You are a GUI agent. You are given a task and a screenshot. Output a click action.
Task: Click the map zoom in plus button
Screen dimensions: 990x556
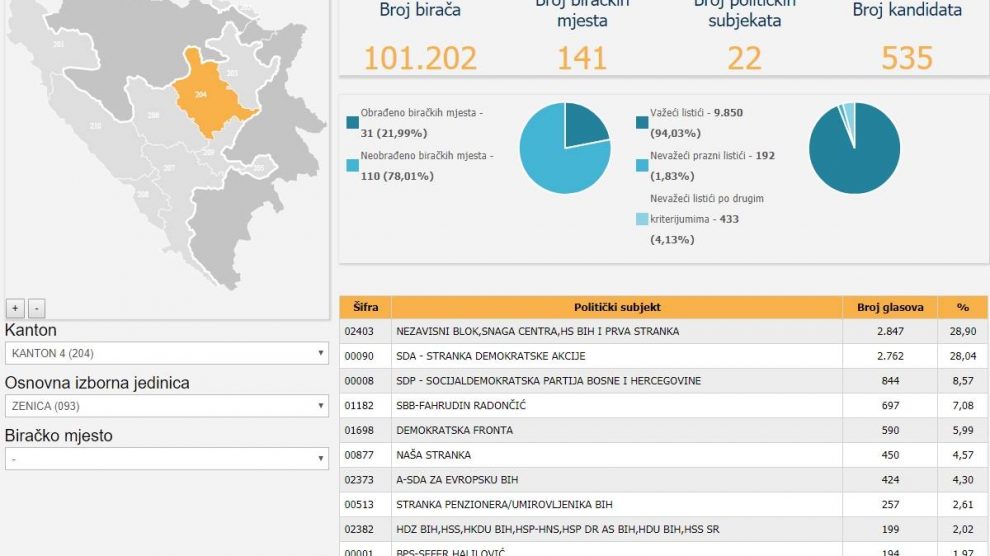click(x=15, y=308)
